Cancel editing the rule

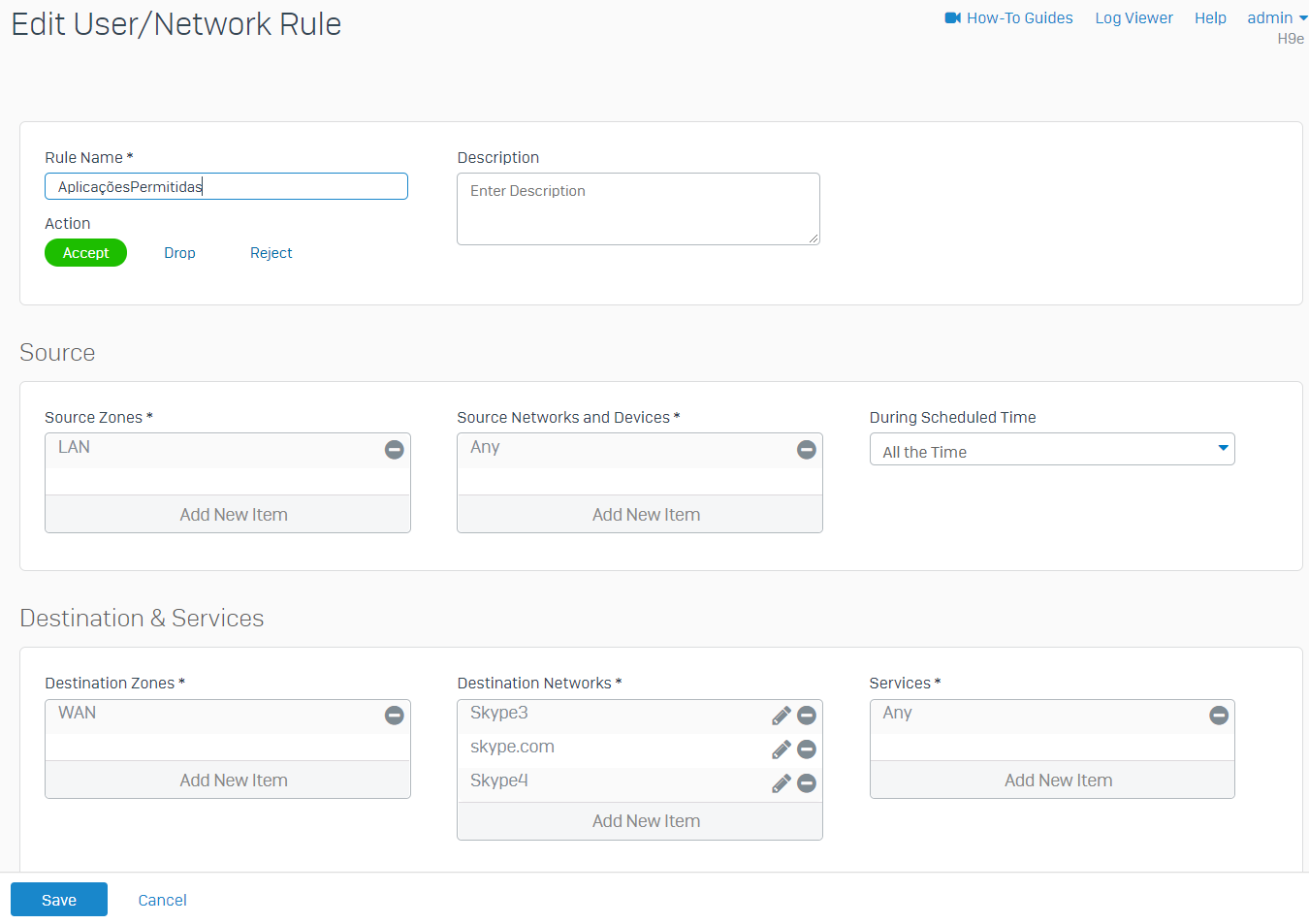point(162,900)
